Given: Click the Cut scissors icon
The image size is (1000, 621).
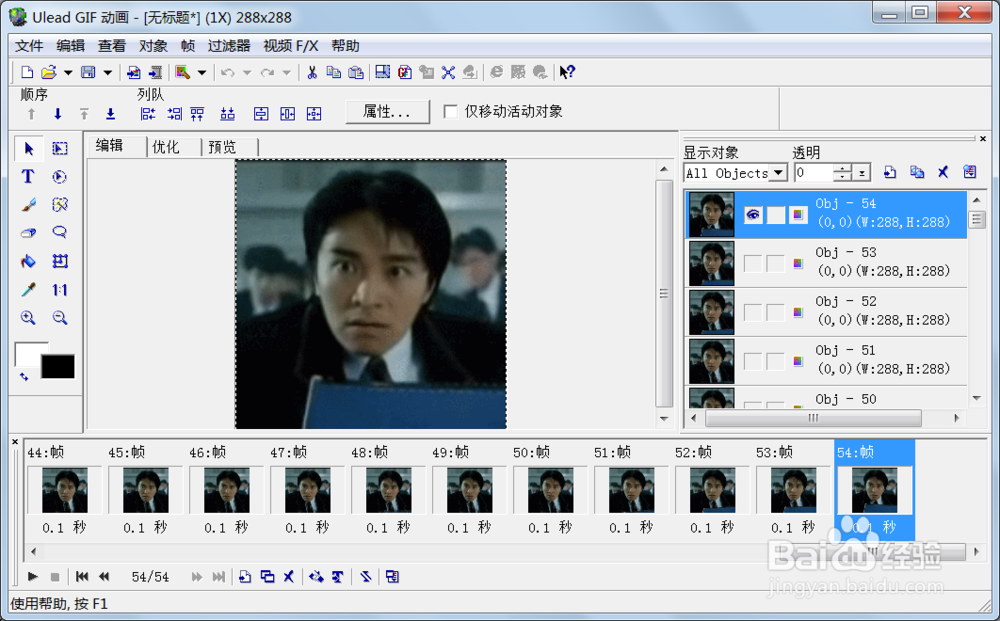Looking at the screenshot, I should (312, 72).
